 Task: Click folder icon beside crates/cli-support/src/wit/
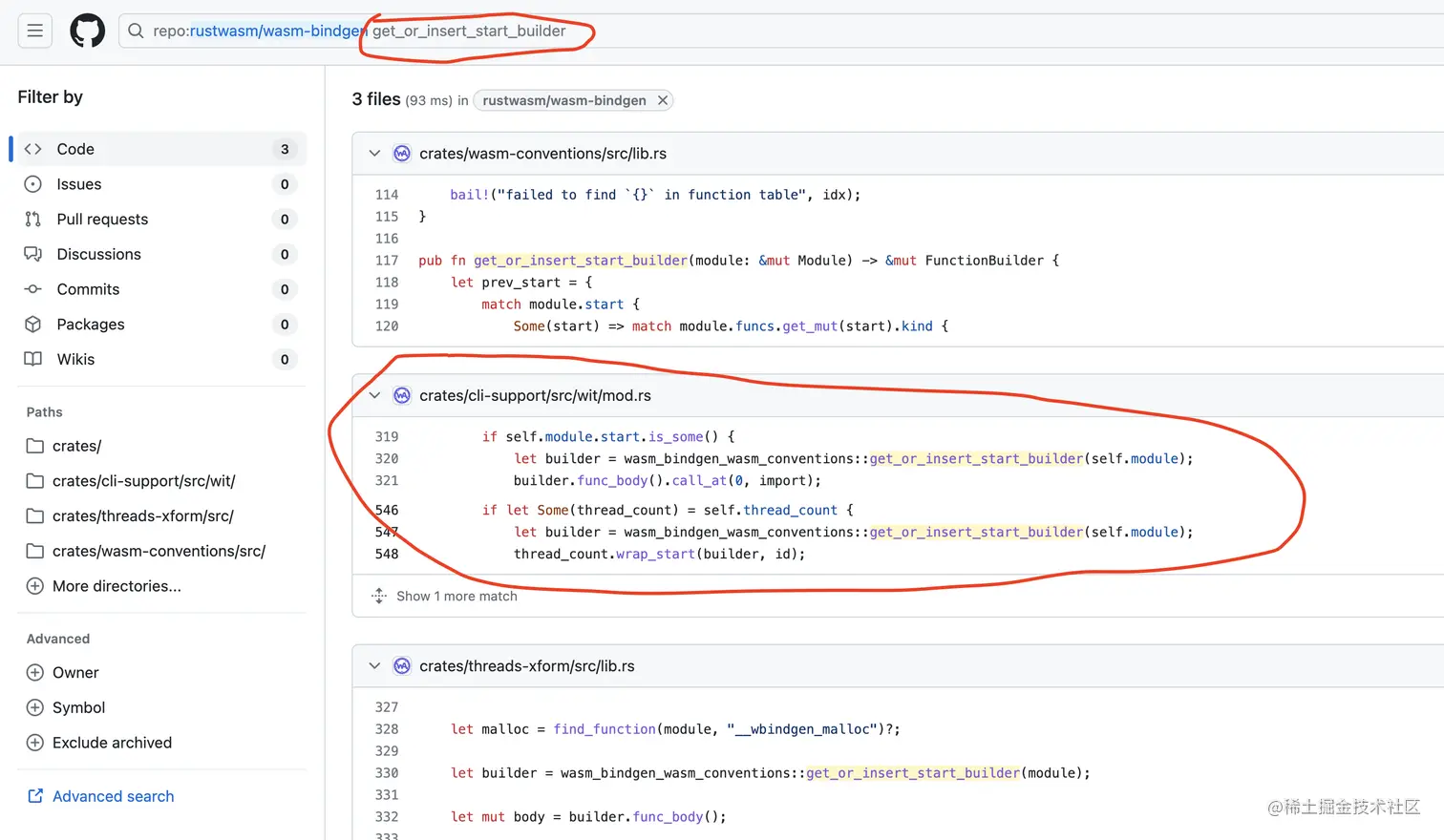tap(35, 481)
